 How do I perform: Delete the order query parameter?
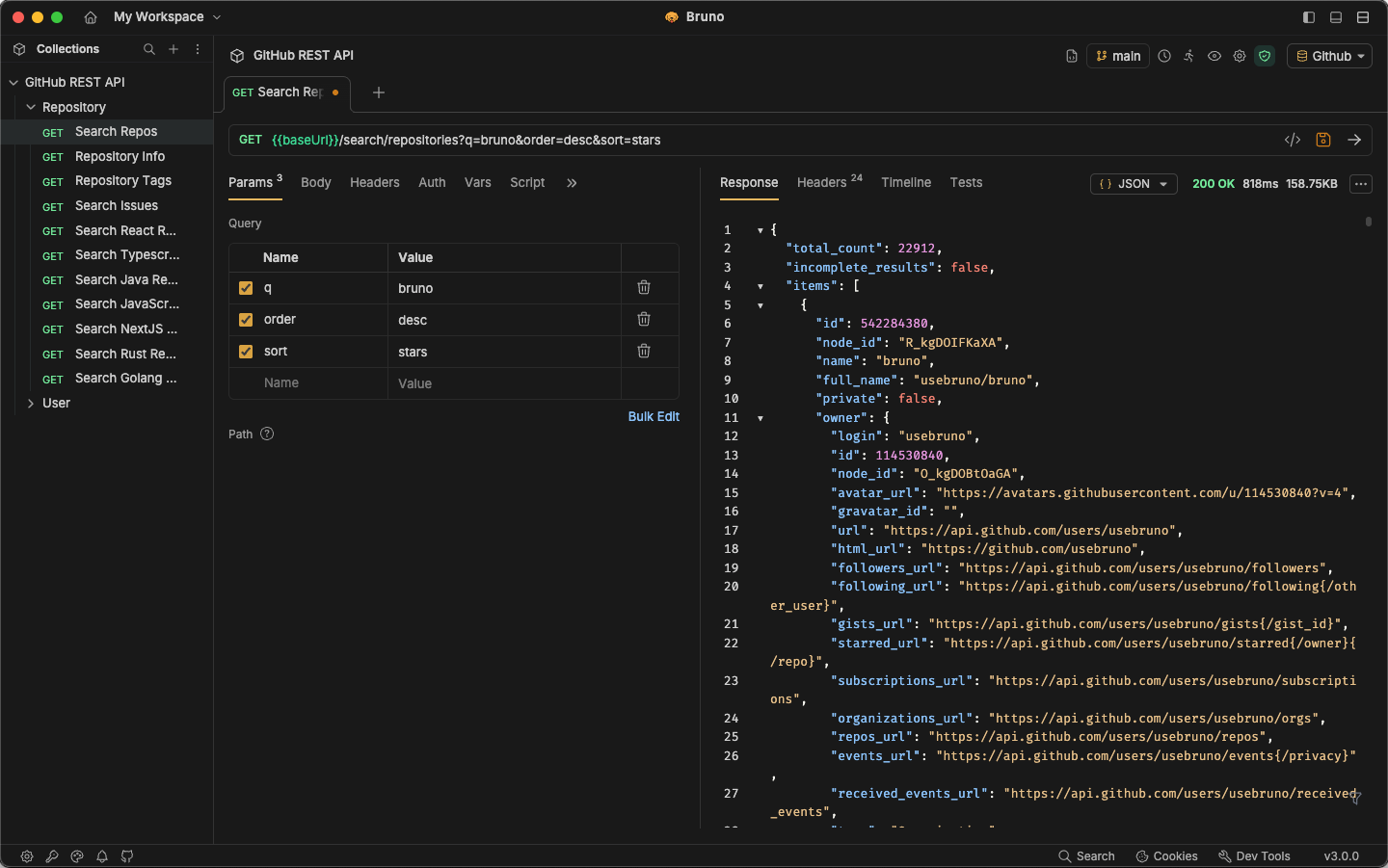click(x=644, y=319)
